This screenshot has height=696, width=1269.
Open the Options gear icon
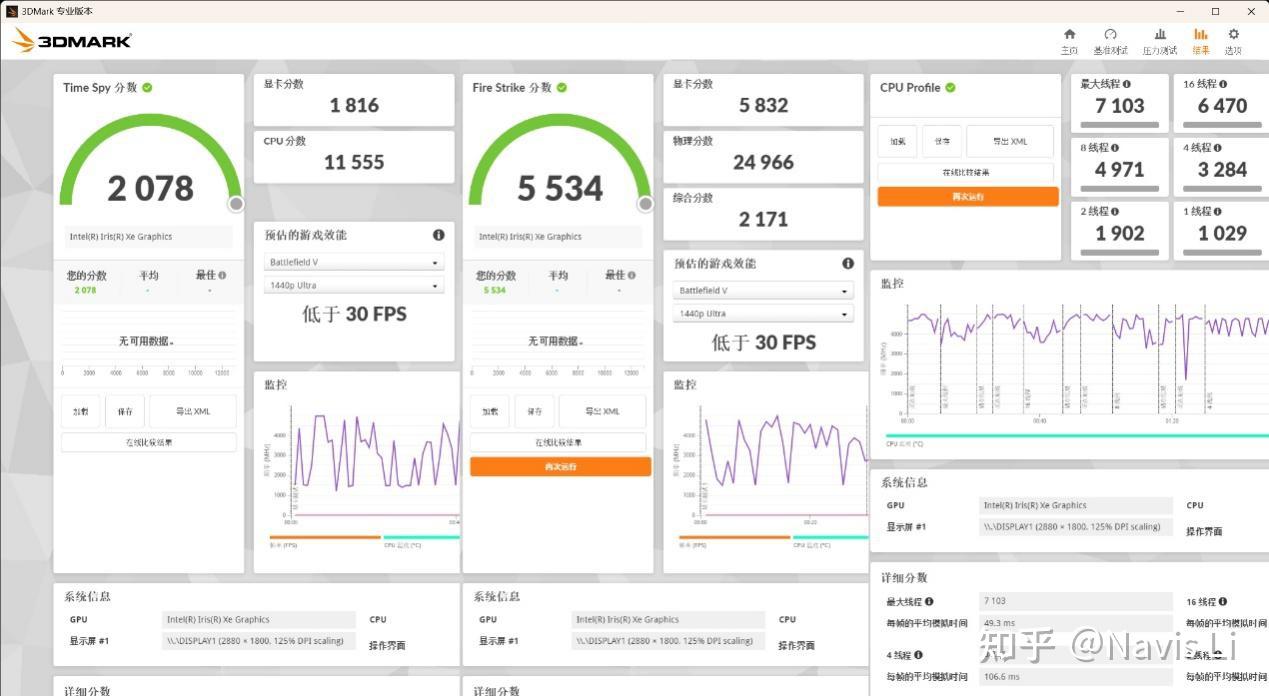click(1233, 34)
